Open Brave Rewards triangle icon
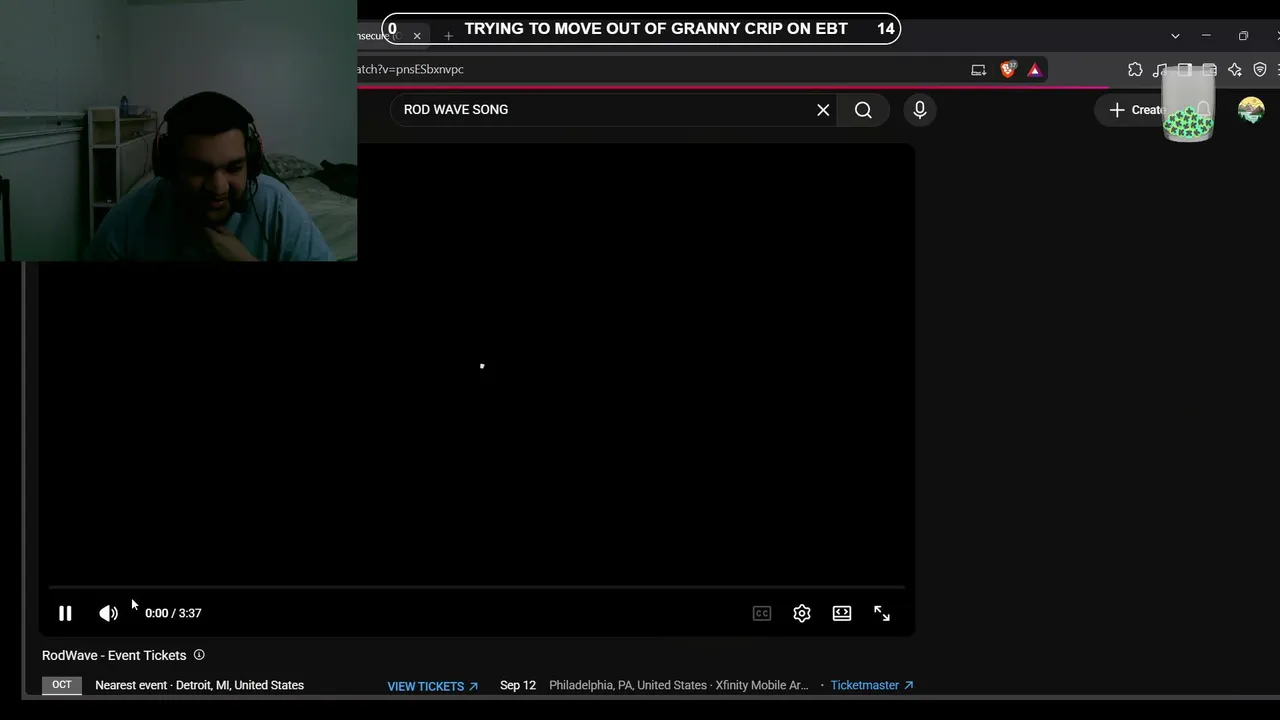This screenshot has height=720, width=1280. point(1035,69)
